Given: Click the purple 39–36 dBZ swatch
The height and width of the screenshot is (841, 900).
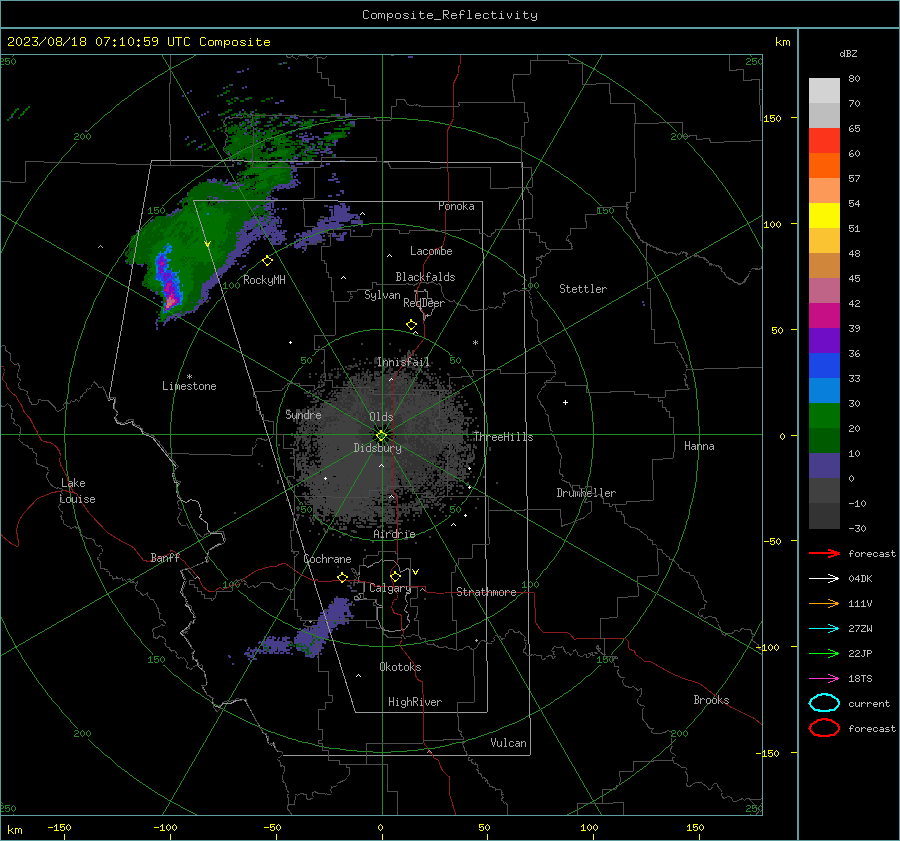Looking at the screenshot, I should click(x=824, y=341).
